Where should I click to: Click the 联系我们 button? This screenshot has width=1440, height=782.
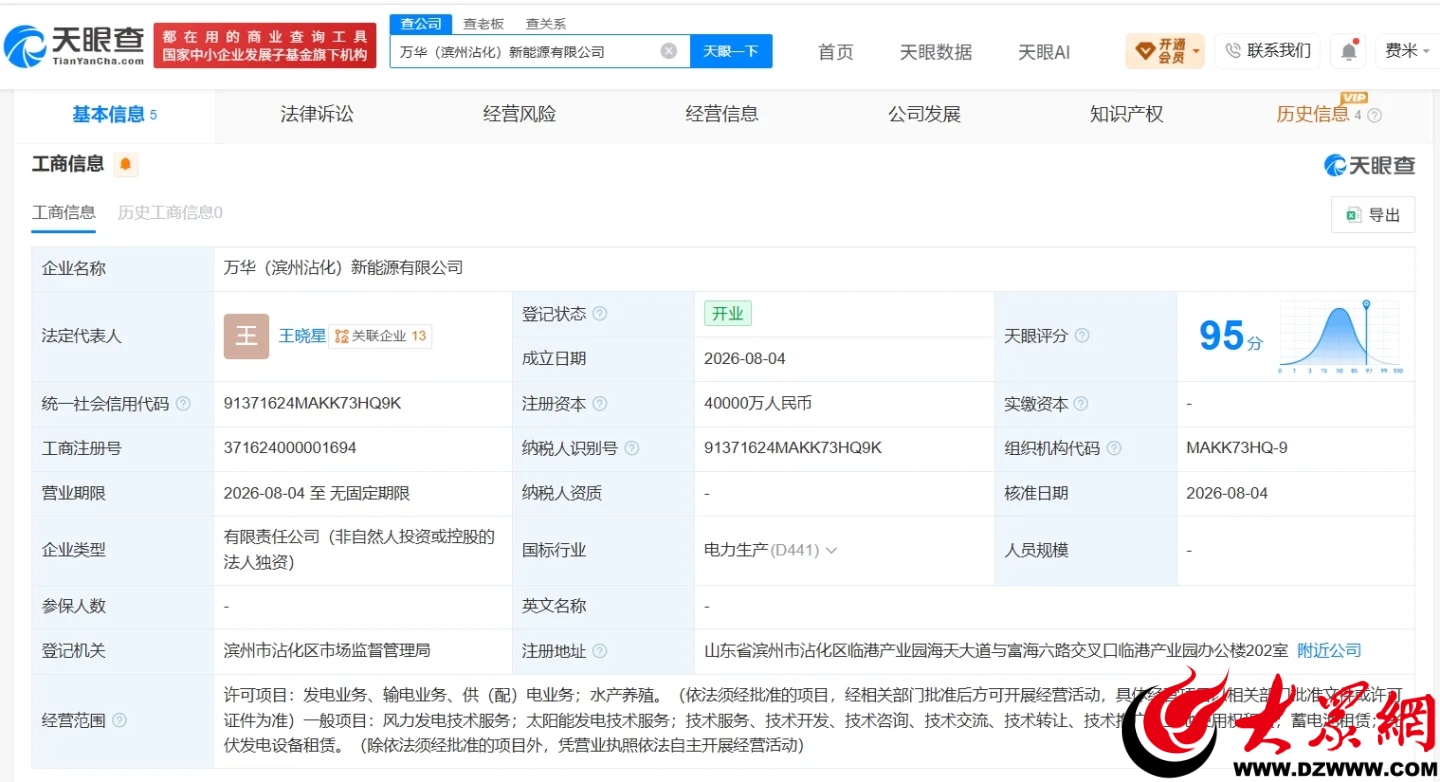[x=1268, y=51]
